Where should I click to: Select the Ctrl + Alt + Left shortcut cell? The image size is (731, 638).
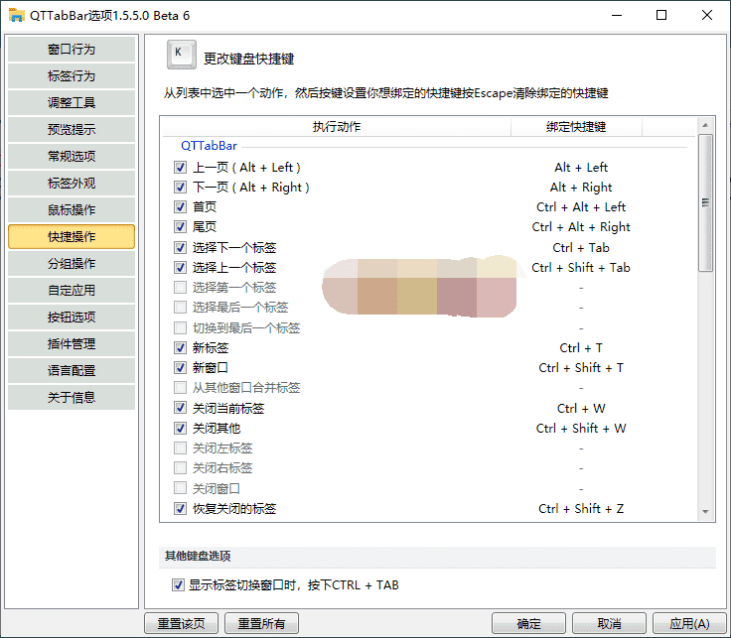(x=581, y=207)
